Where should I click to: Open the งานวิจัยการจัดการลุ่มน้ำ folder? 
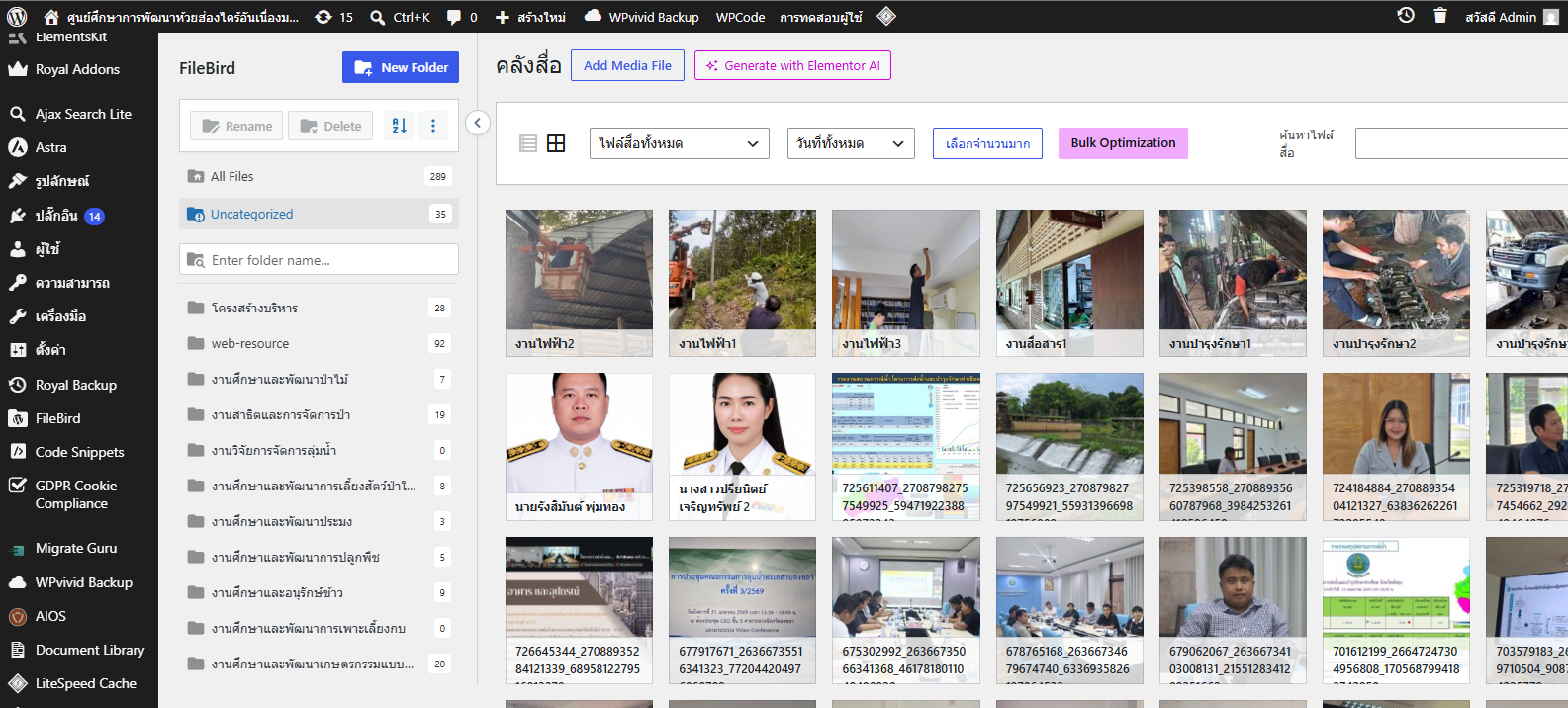point(319,450)
